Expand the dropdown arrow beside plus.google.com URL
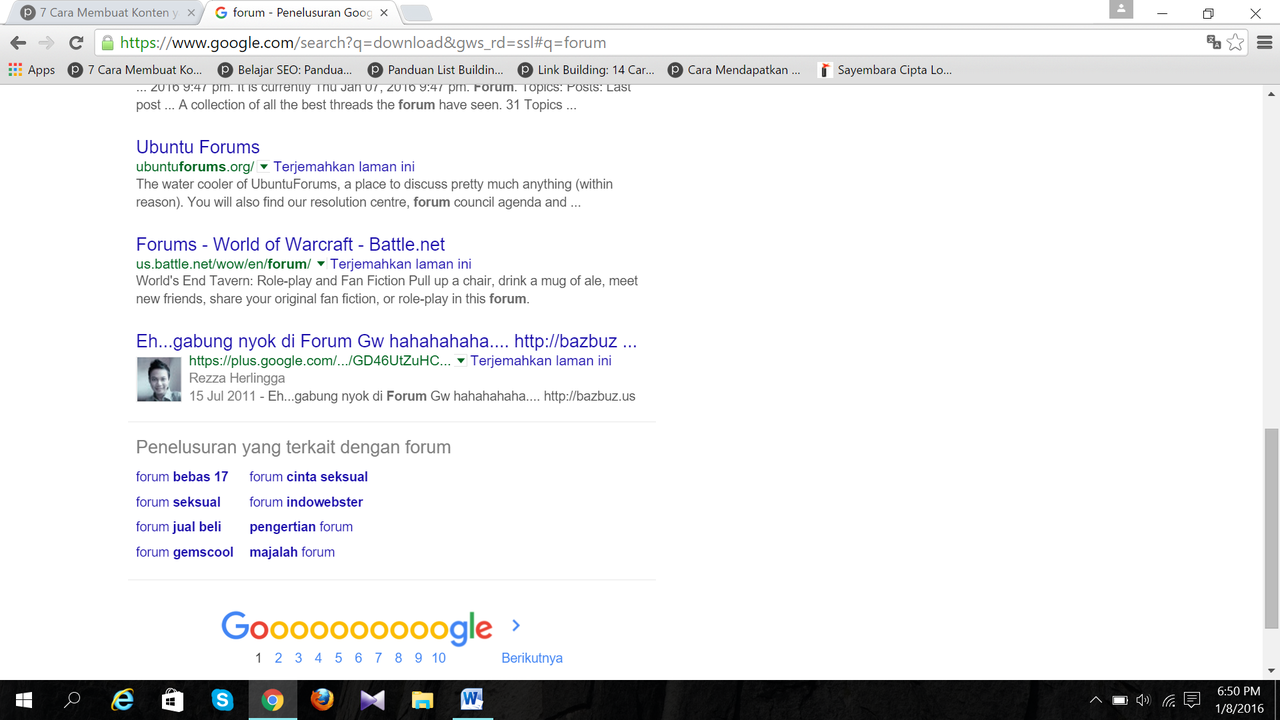The height and width of the screenshot is (720, 1280). click(461, 361)
